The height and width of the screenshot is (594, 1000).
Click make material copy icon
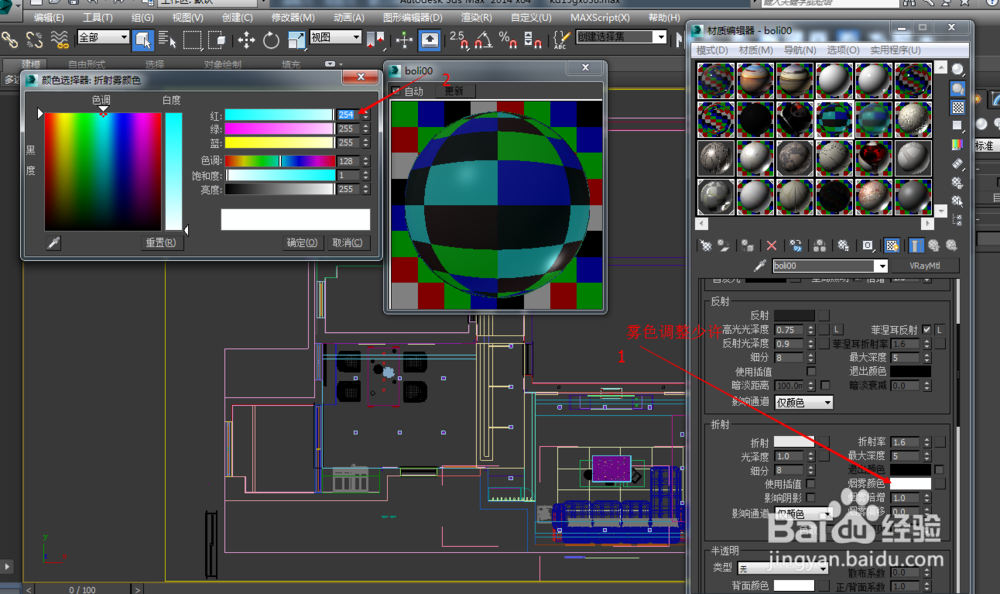796,246
